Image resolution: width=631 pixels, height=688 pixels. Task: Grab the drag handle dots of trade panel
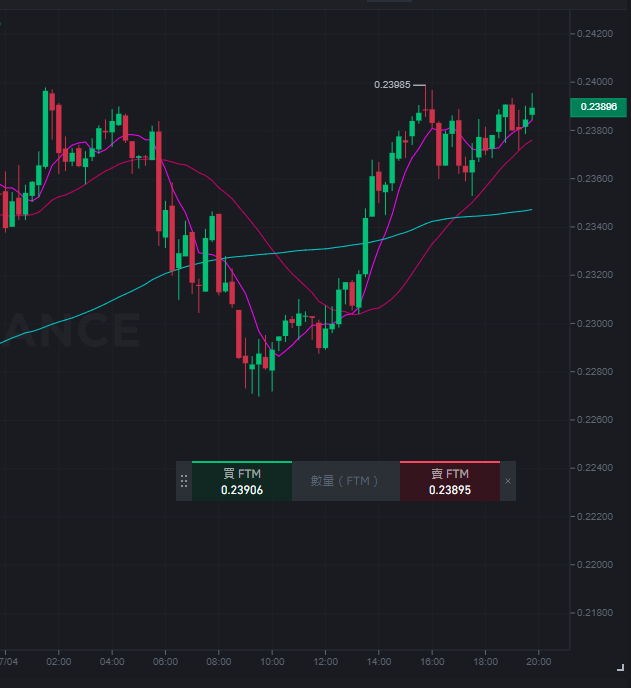pos(184,481)
